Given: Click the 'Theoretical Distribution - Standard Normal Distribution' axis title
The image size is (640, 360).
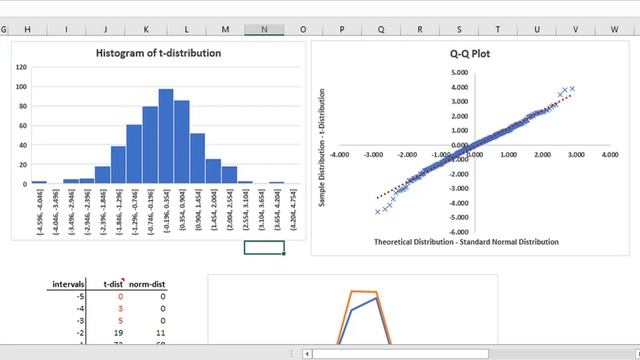Looking at the screenshot, I should click(466, 242).
